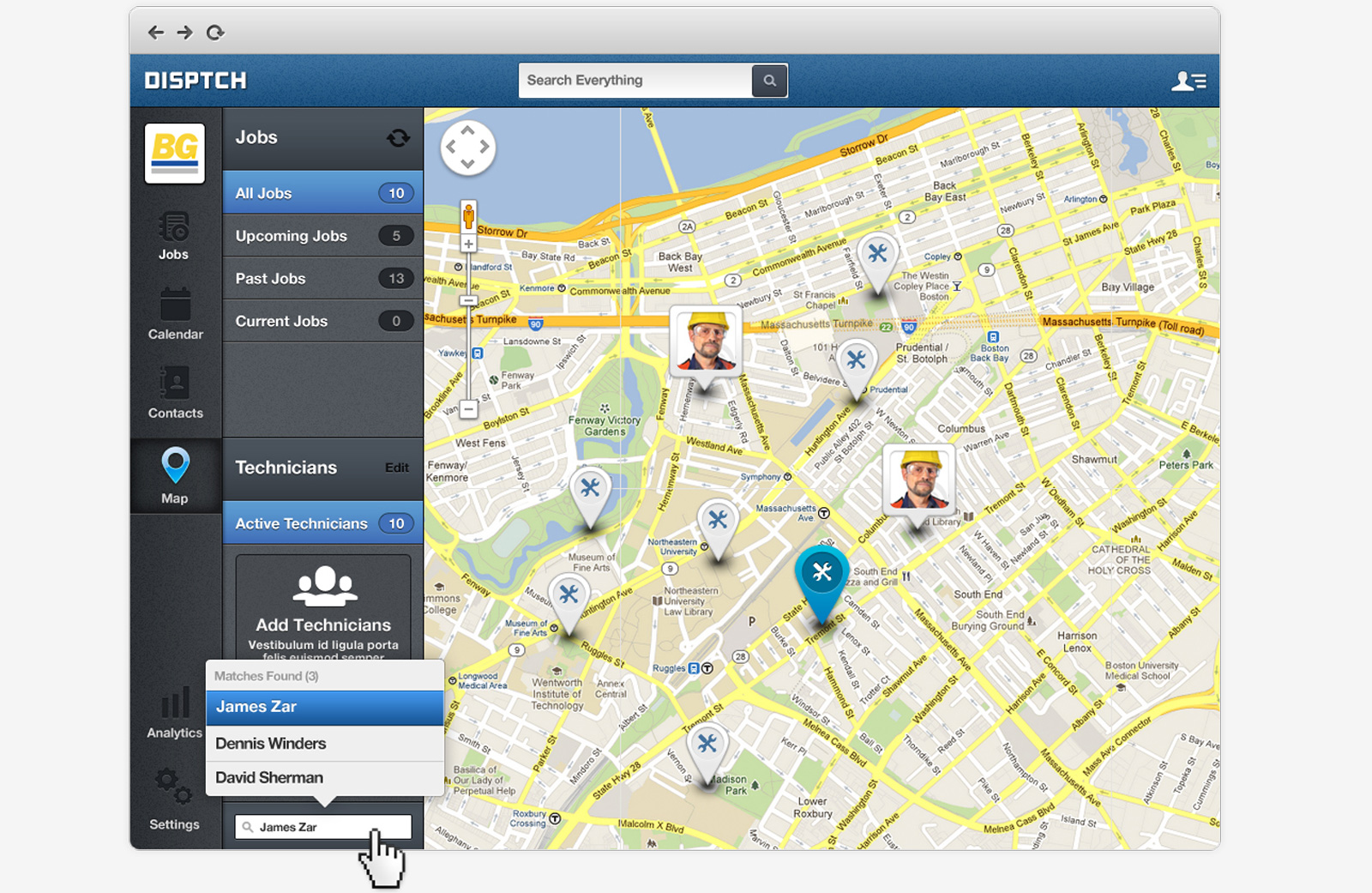Image resolution: width=1372 pixels, height=893 pixels.
Task: Focus the Search Everything field
Action: [x=635, y=81]
